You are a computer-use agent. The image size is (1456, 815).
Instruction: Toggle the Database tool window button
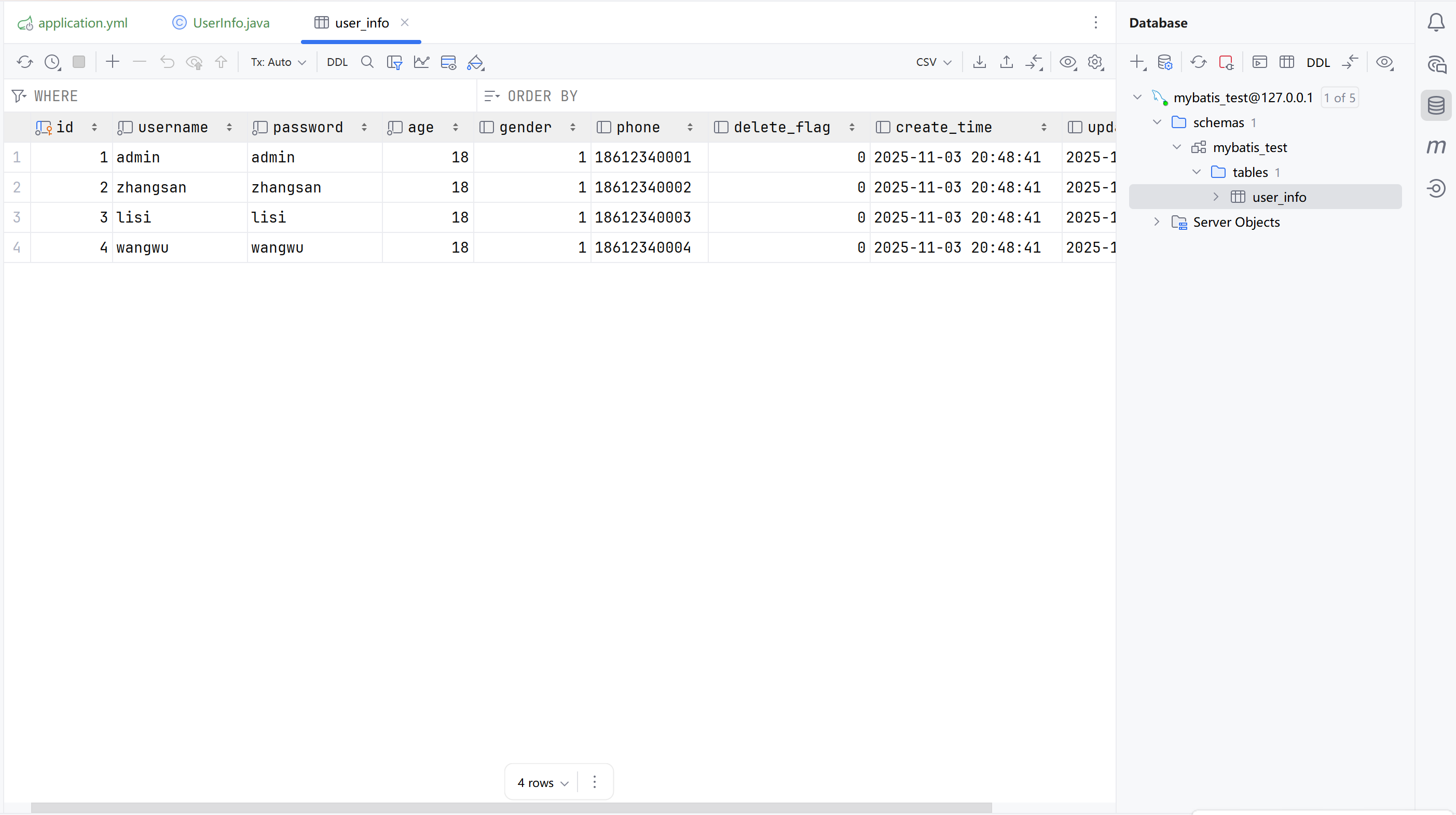1436,105
